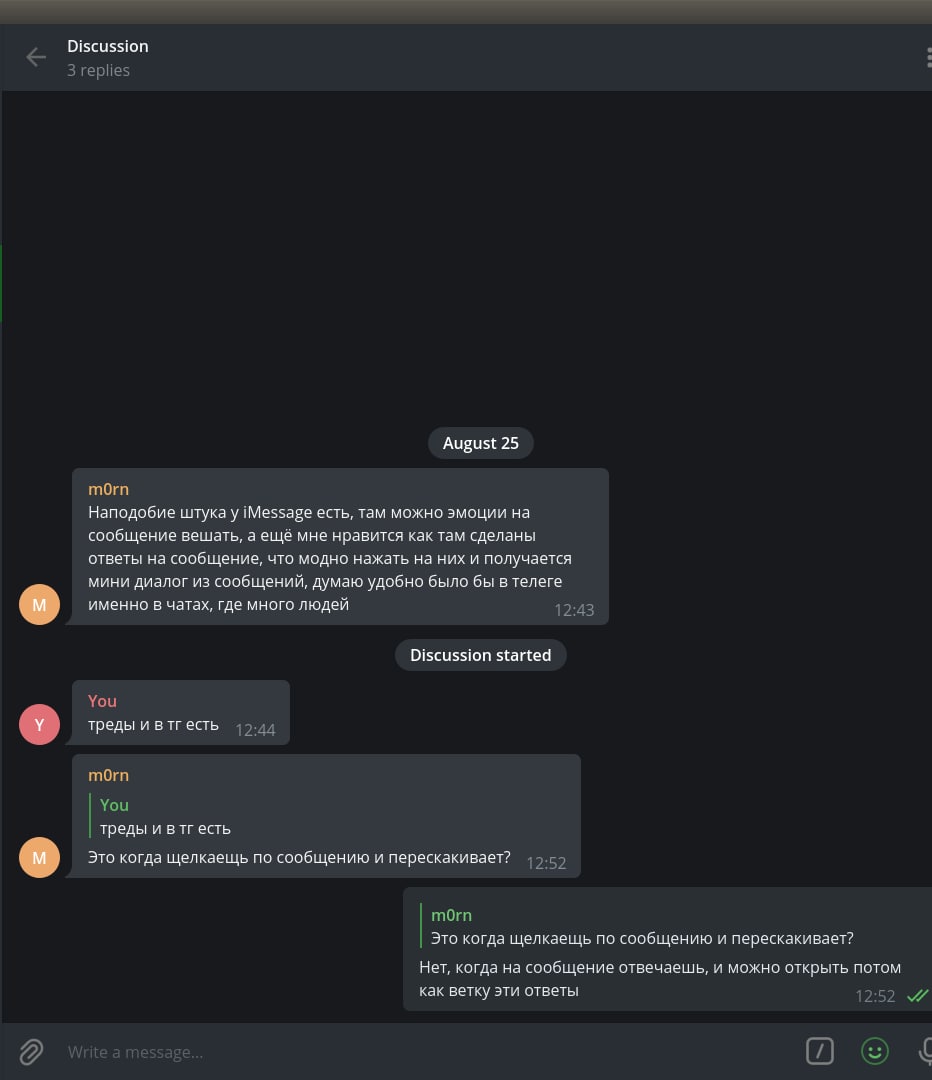The height and width of the screenshot is (1080, 932).
Task: Click the double check read marks
Action: (x=916, y=996)
